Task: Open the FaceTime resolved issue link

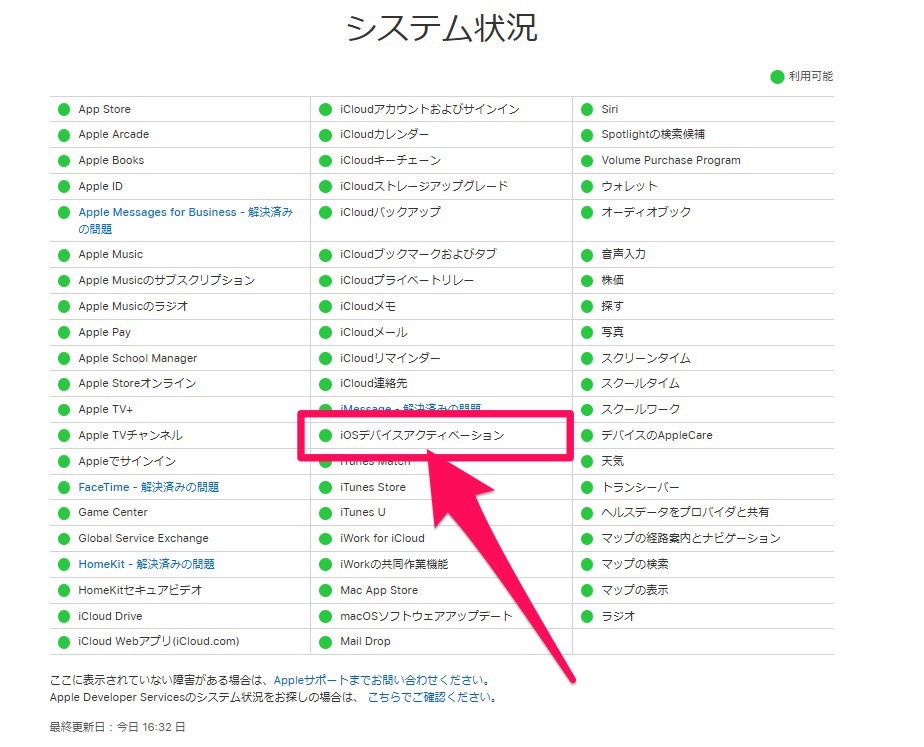Action: coord(148,487)
